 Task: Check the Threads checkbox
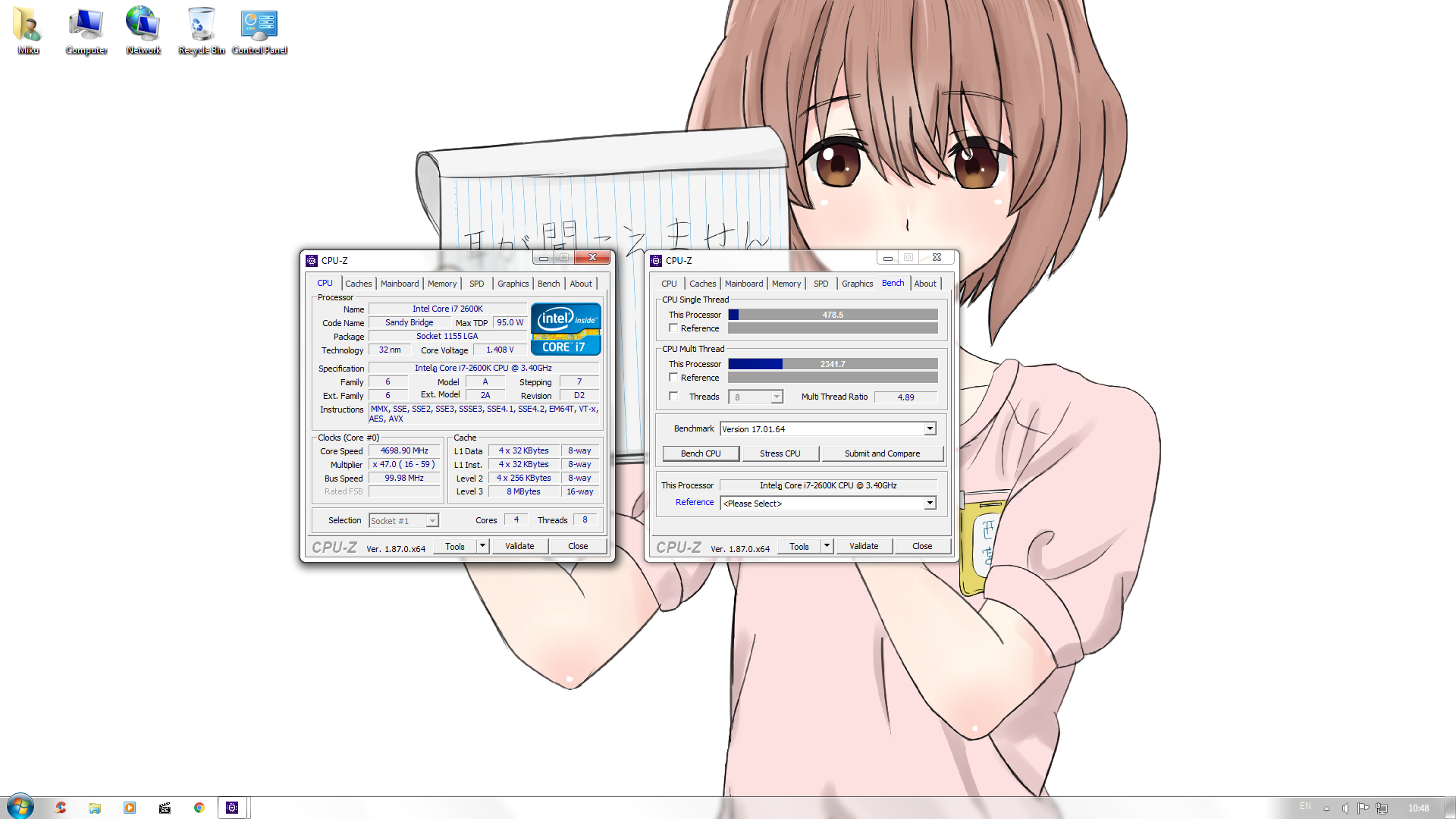pyautogui.click(x=673, y=397)
